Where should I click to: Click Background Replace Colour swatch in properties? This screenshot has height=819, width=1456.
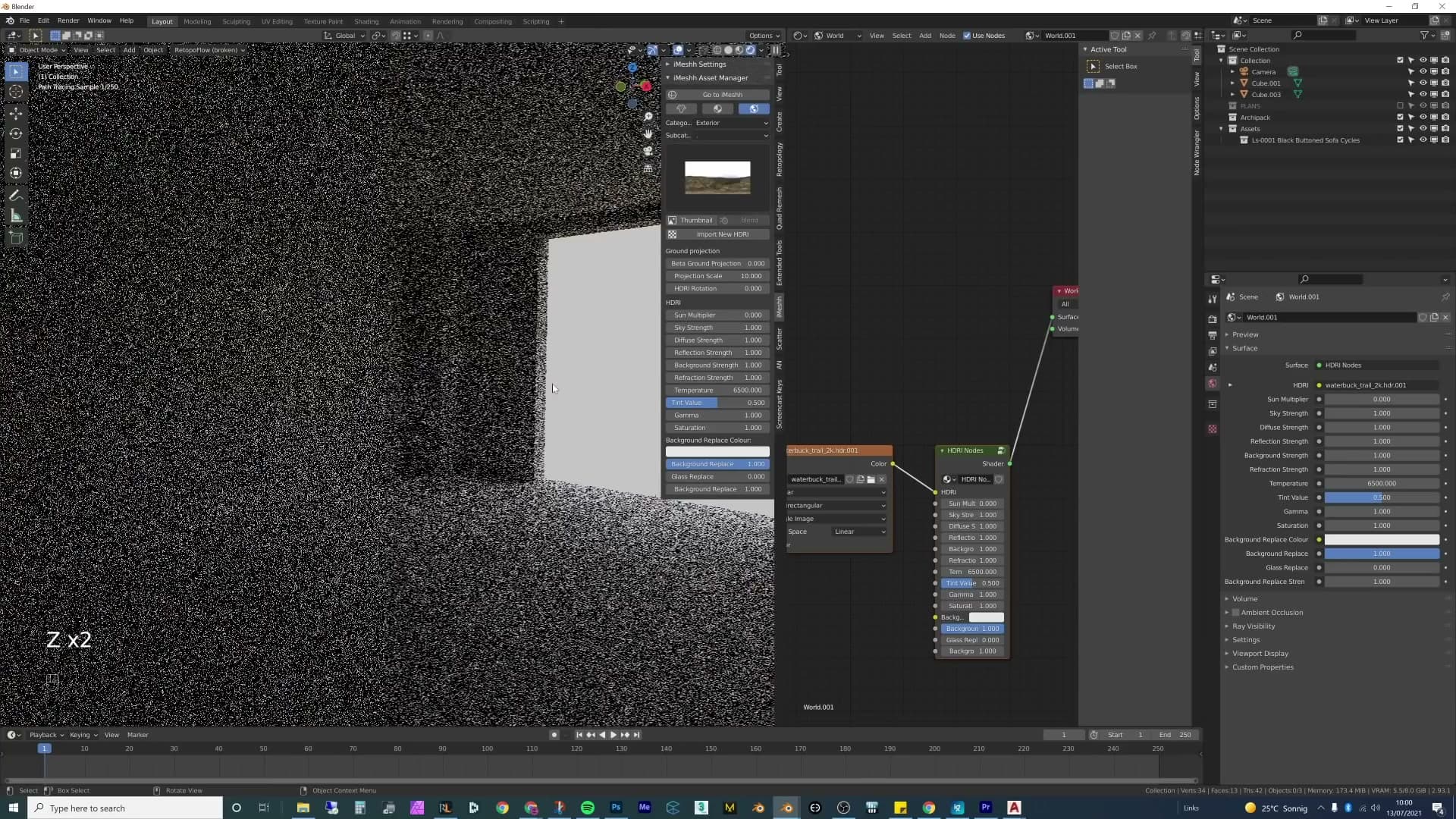click(x=1382, y=540)
